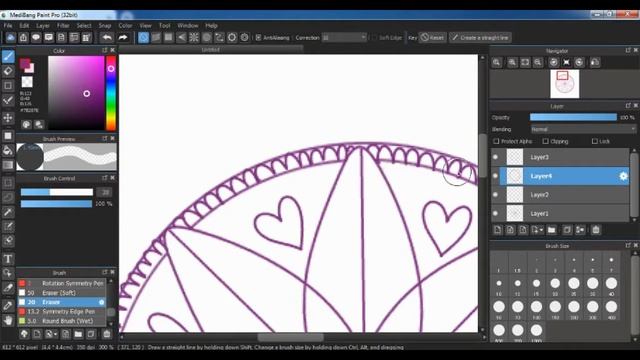Select the Brush tool in left toolbar

[8, 56]
